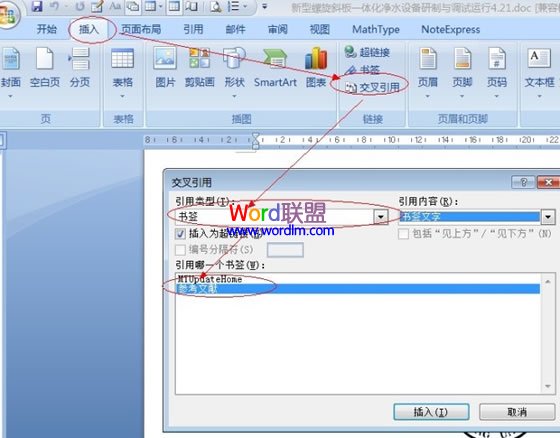
Task: Select the highlighted 参考文献 bookmark row
Action: [x=358, y=289]
